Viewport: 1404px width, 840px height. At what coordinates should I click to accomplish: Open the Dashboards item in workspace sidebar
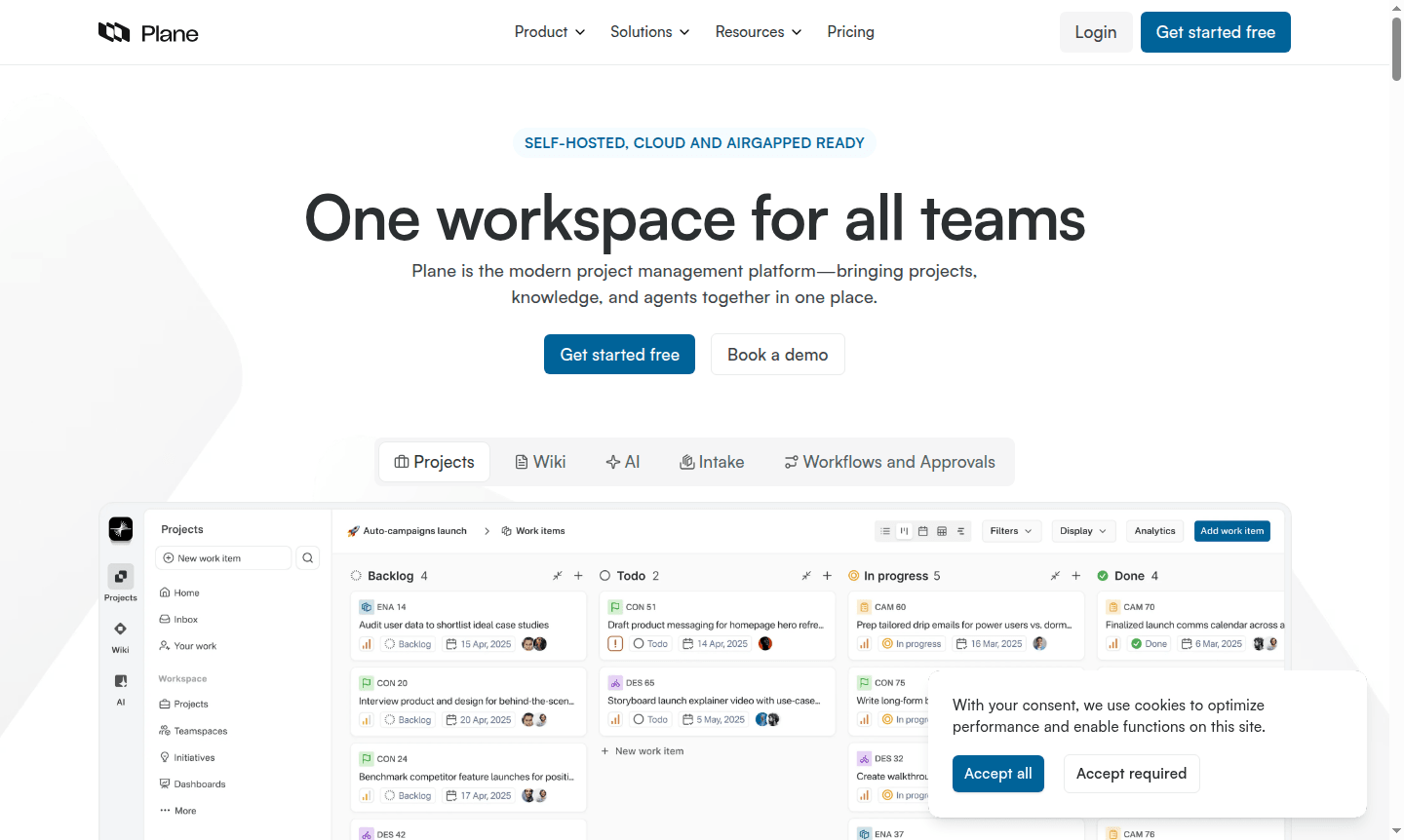pyautogui.click(x=199, y=784)
